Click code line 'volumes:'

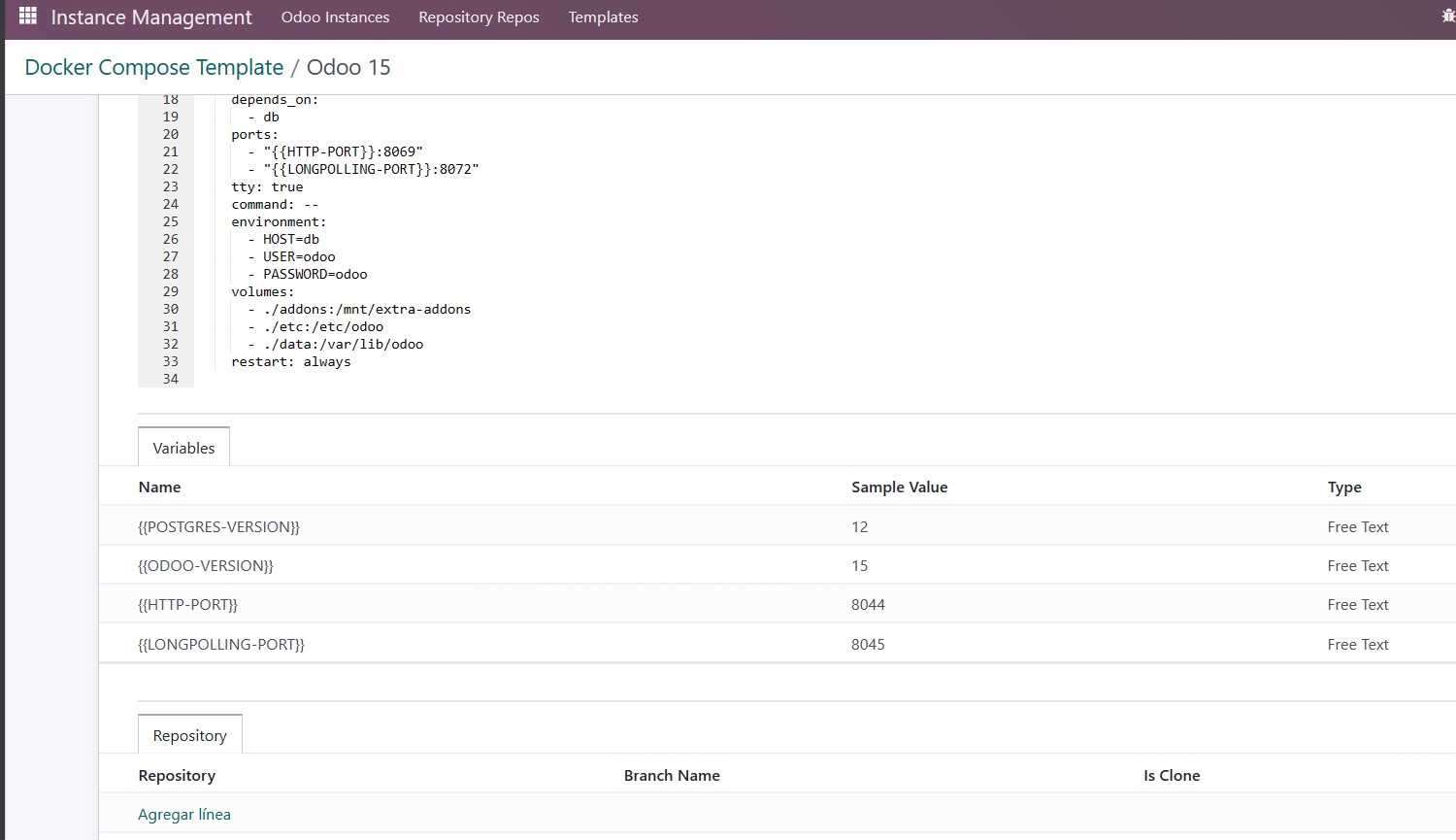(x=262, y=291)
